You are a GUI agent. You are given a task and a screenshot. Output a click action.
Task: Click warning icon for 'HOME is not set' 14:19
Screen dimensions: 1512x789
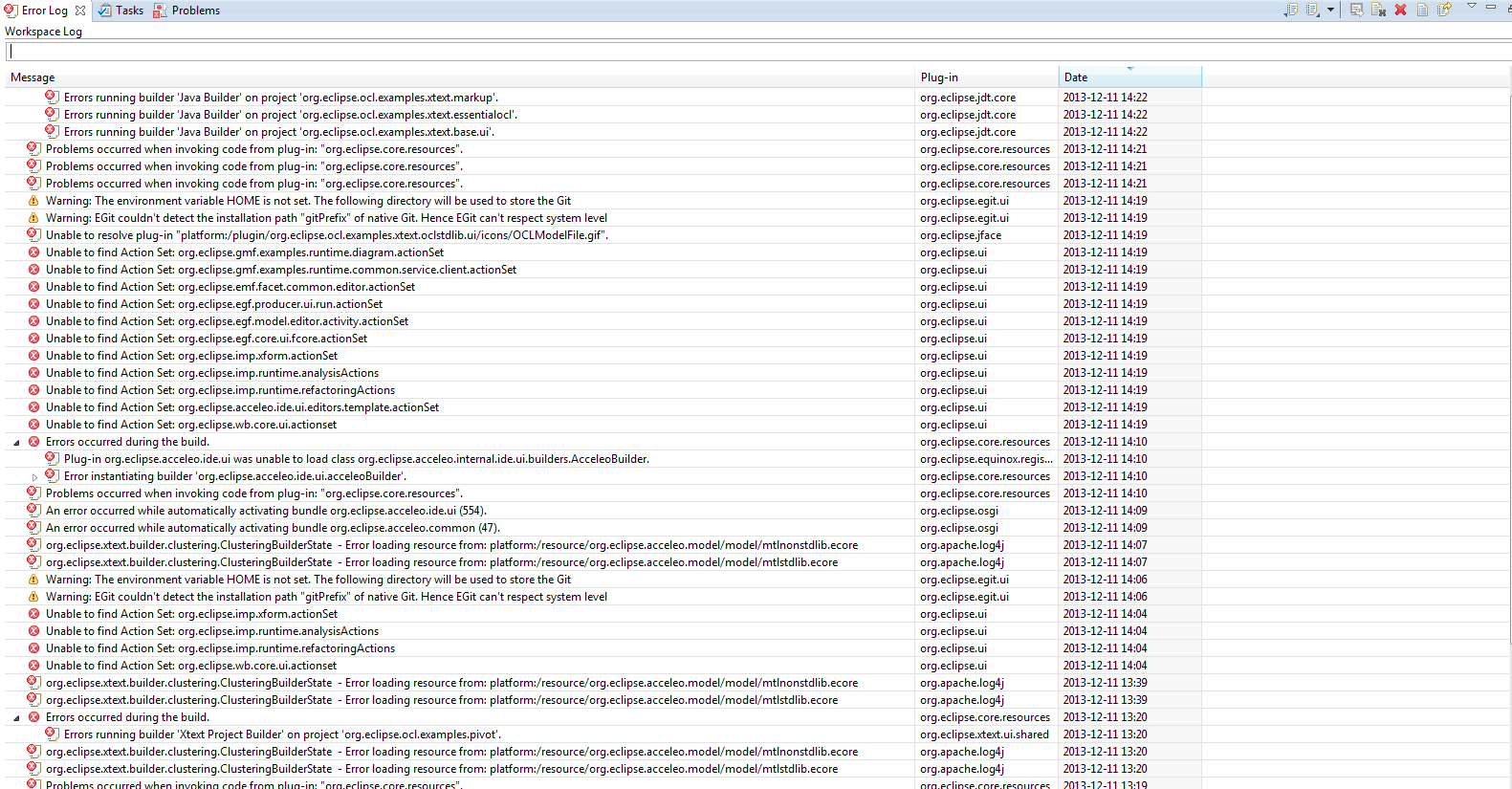click(x=33, y=201)
